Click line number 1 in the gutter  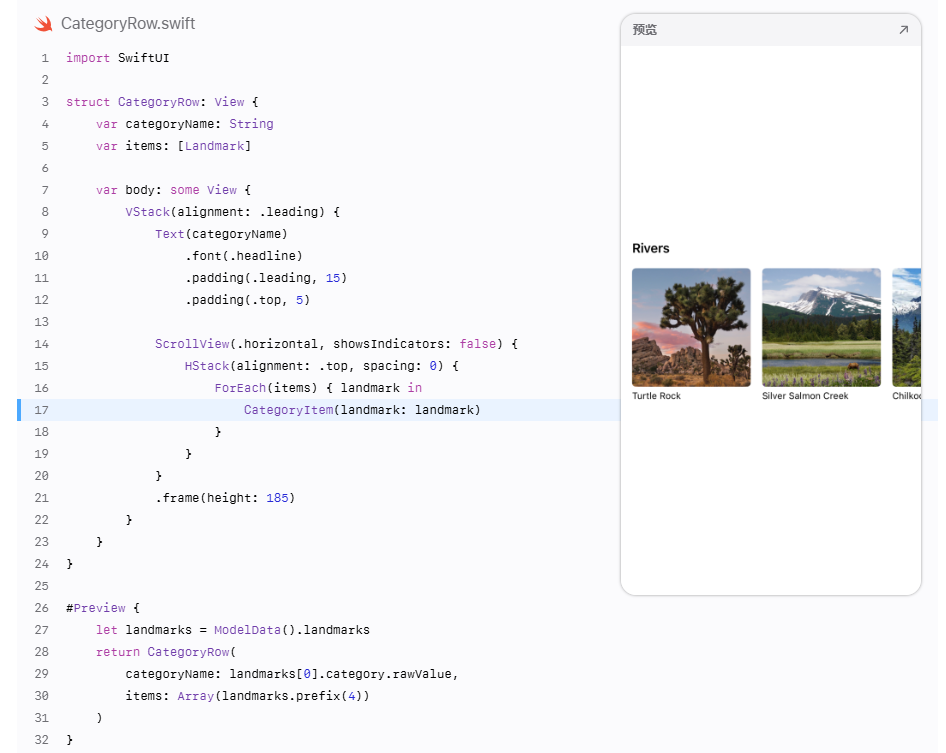tap(45, 58)
